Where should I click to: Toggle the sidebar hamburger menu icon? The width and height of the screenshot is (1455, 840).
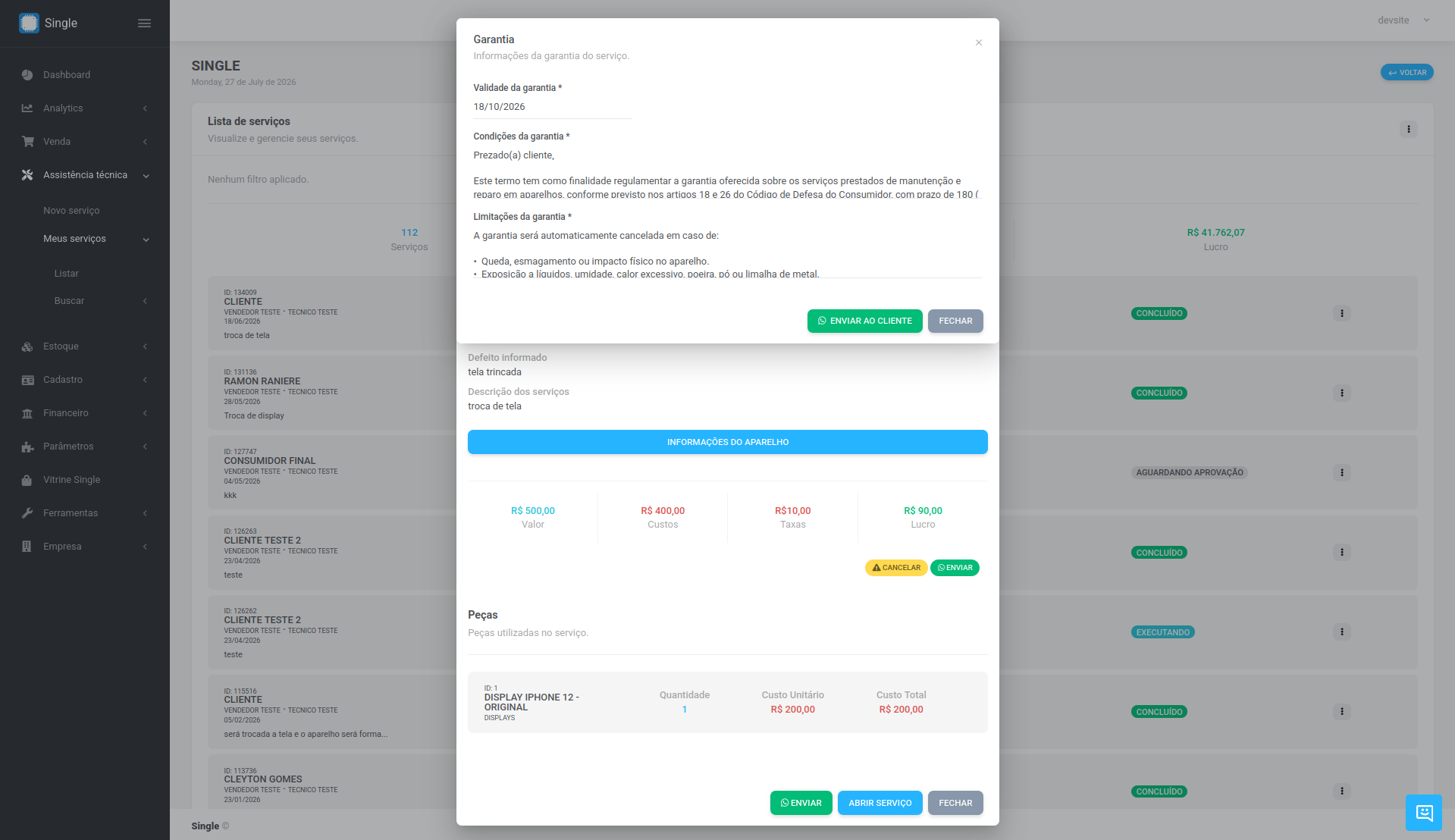pos(144,24)
